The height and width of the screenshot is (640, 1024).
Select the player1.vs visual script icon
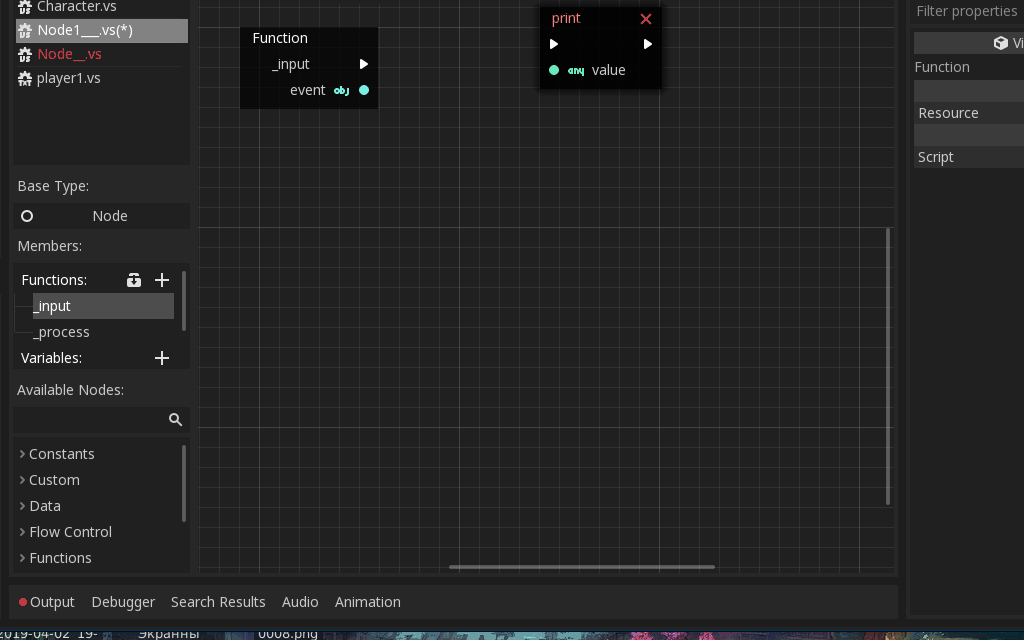23,77
